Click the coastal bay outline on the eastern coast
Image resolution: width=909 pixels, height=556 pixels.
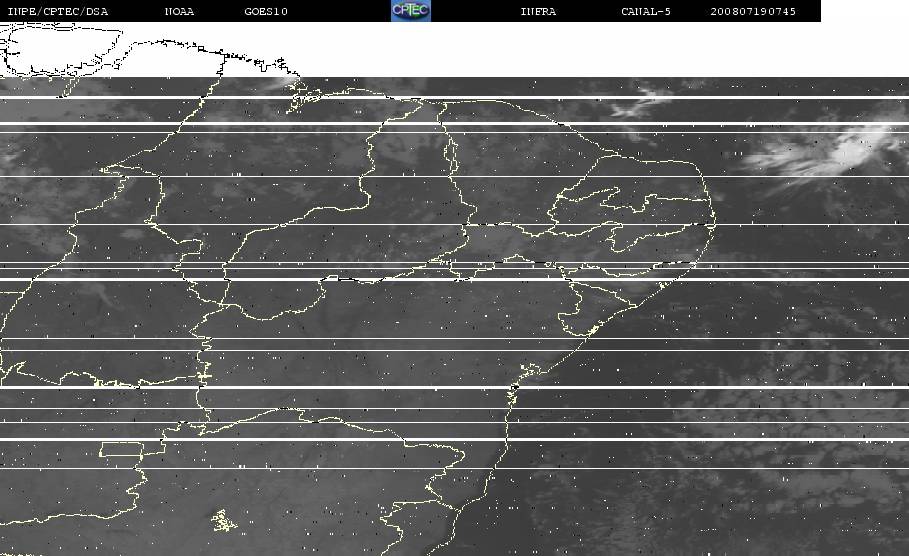[x=530, y=369]
